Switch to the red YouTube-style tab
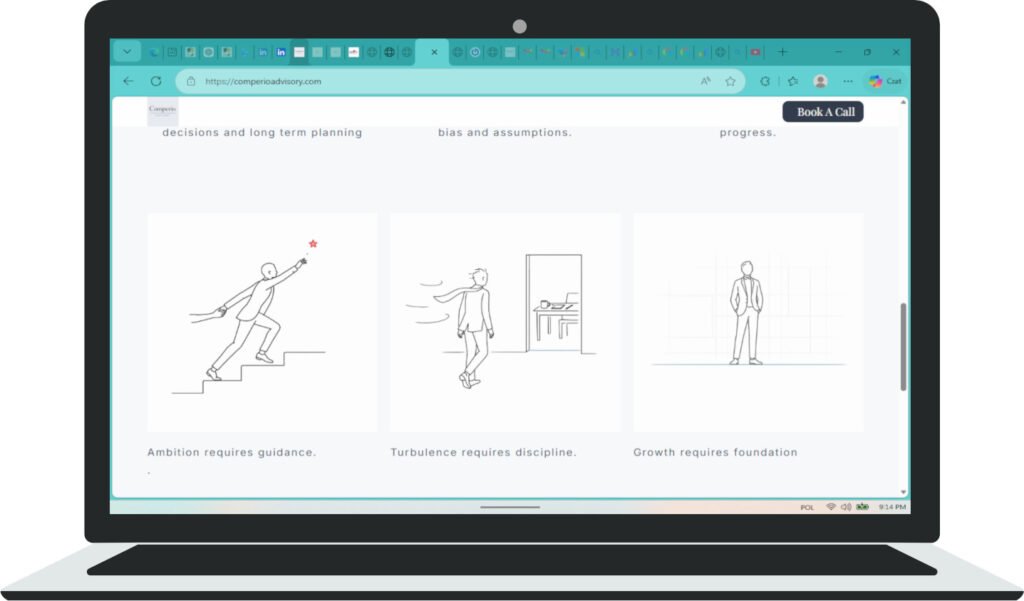 (755, 52)
